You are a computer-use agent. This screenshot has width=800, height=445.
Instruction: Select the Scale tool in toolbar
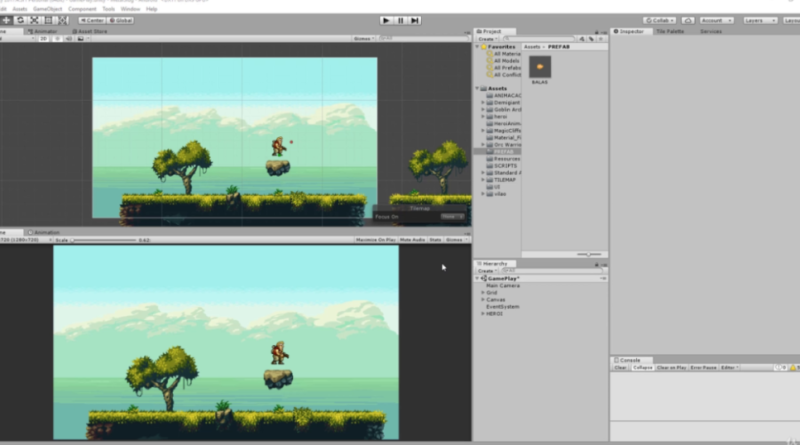(x=34, y=20)
